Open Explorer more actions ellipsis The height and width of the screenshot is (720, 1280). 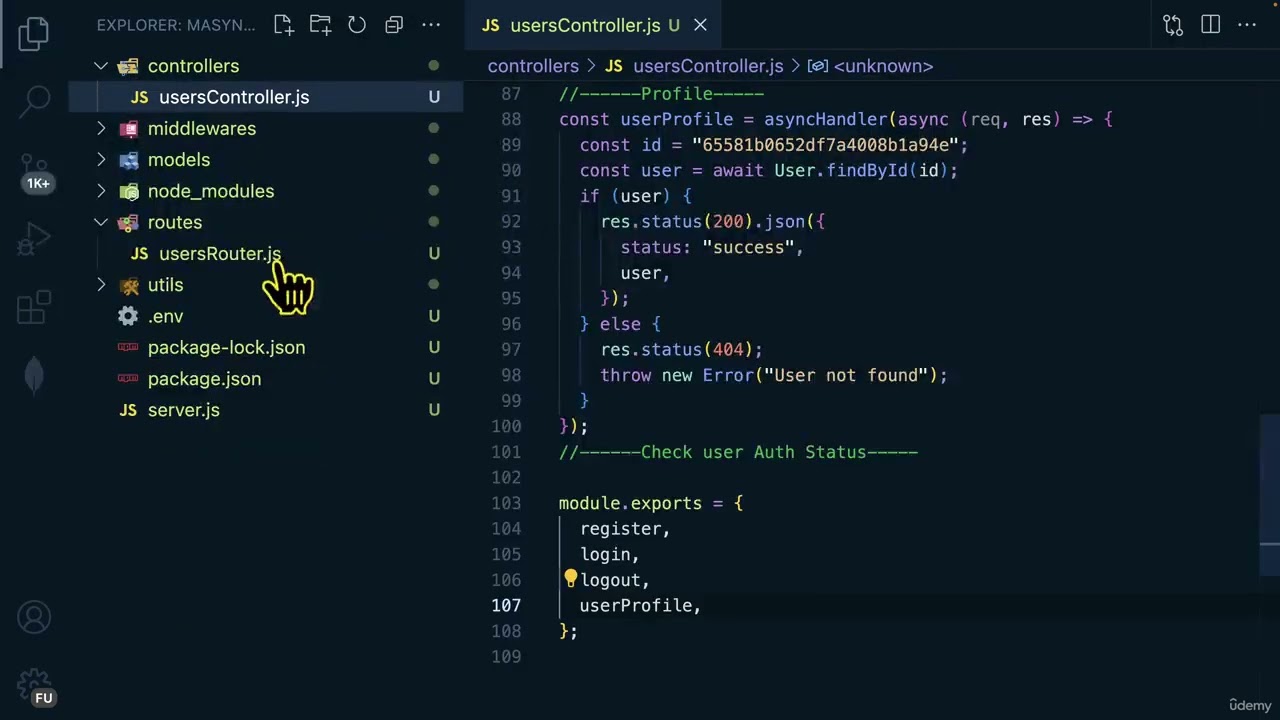(431, 25)
